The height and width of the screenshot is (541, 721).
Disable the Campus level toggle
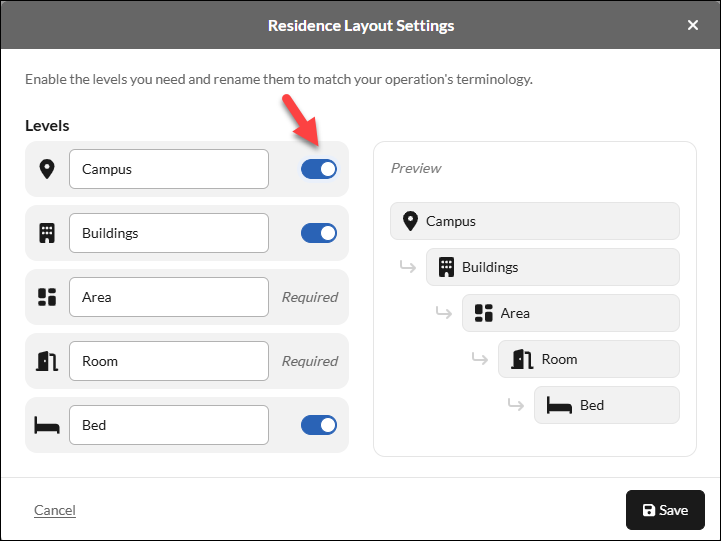pyautogui.click(x=319, y=169)
